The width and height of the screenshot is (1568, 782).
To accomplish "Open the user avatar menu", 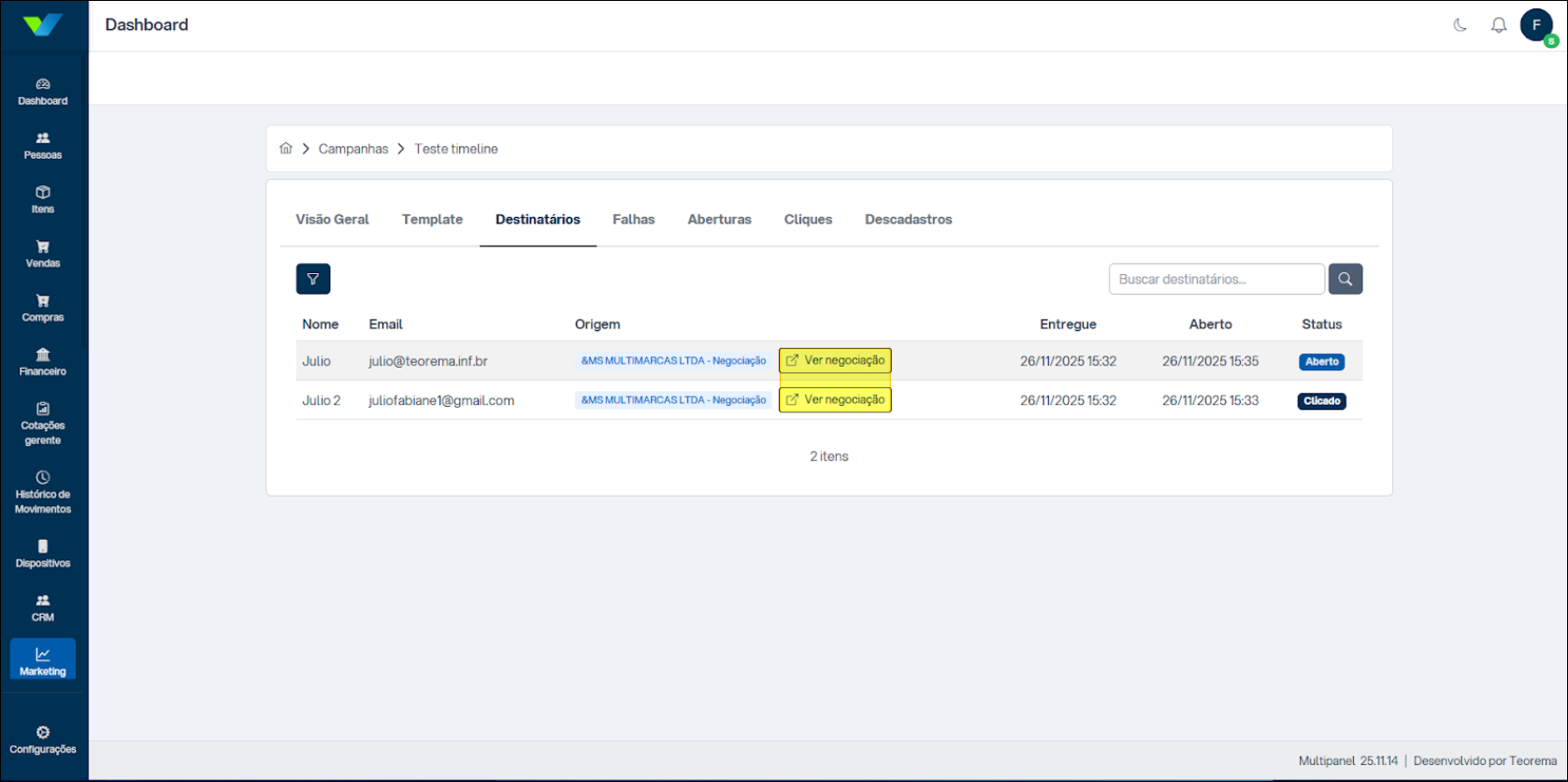I will pos(1536,25).
